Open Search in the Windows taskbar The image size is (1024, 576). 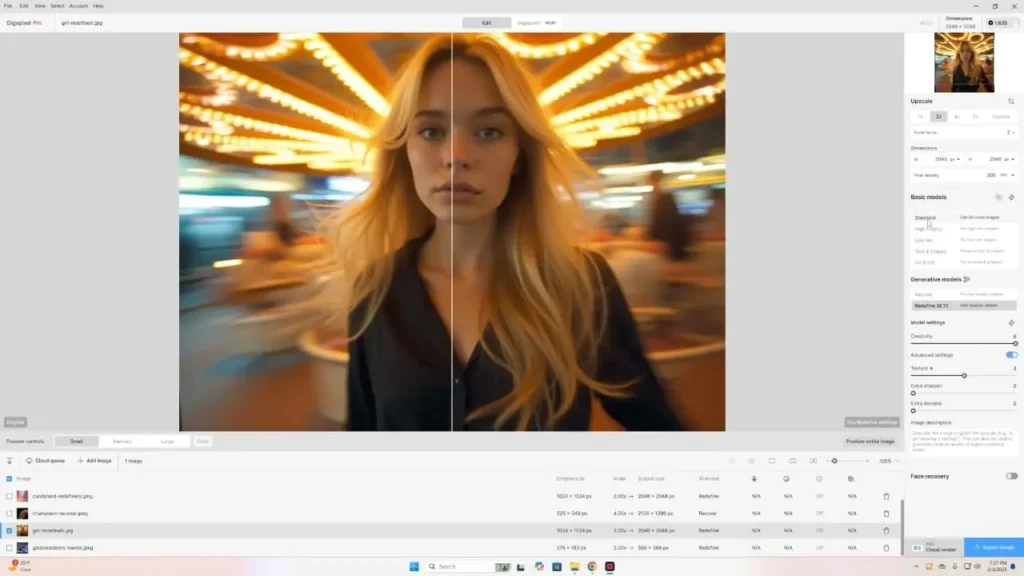click(445, 566)
